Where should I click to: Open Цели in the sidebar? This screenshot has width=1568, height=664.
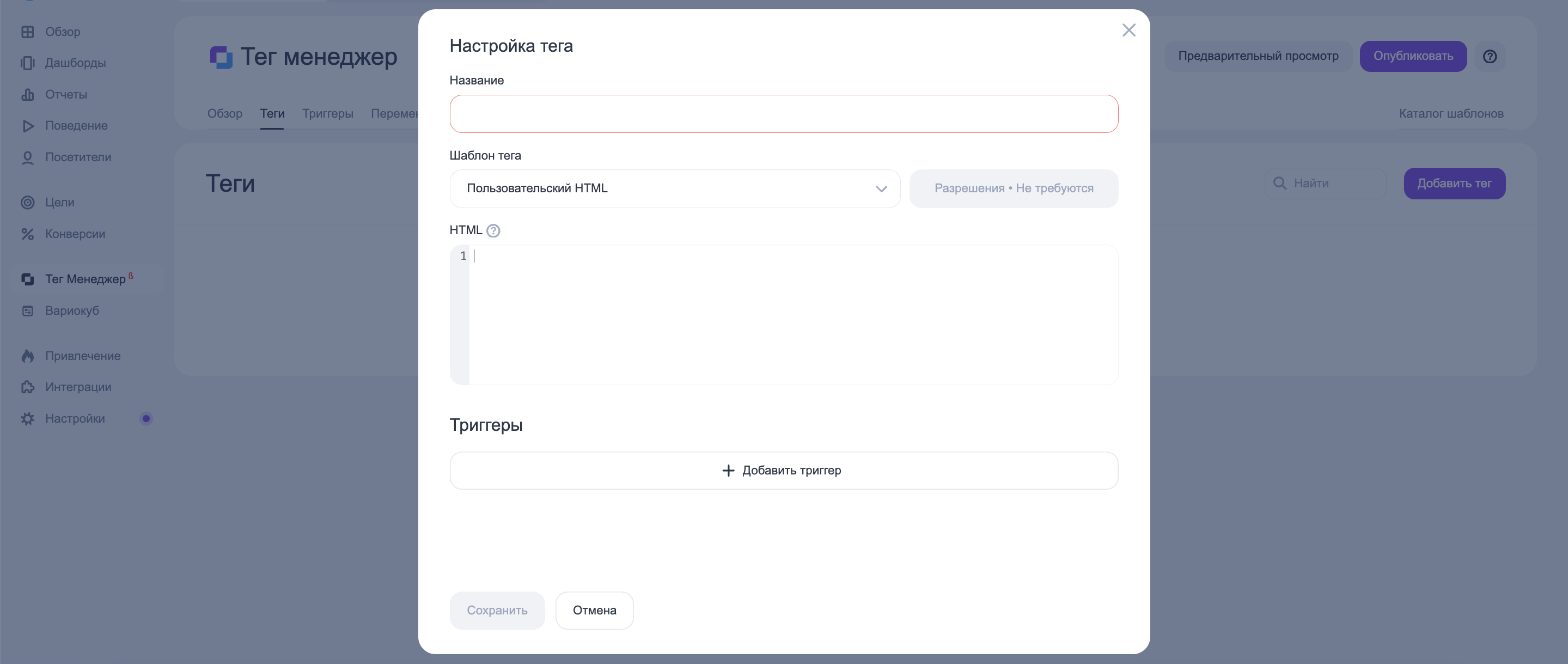60,203
